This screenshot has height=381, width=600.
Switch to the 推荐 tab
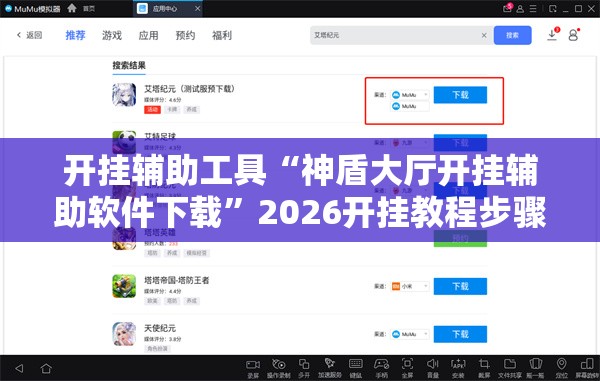click(x=75, y=35)
